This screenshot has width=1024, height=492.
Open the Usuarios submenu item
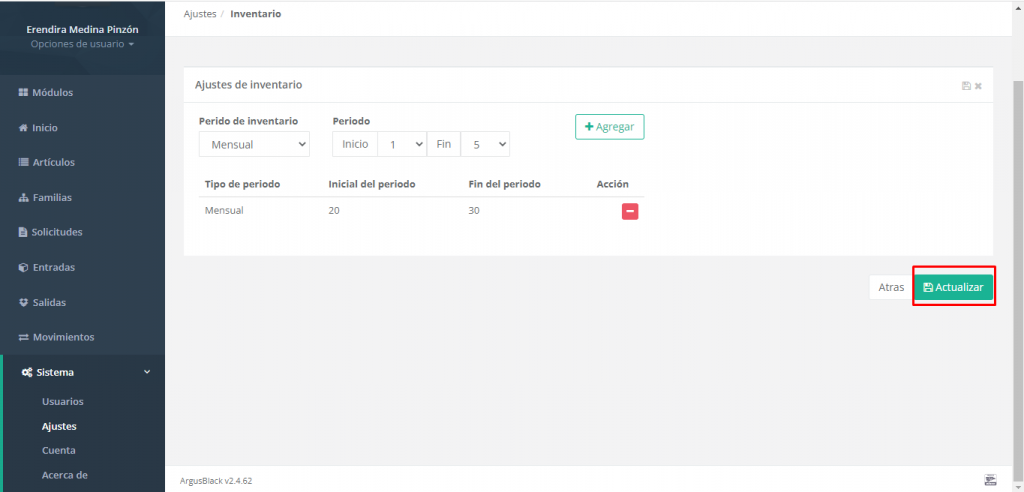pyautogui.click(x=63, y=402)
